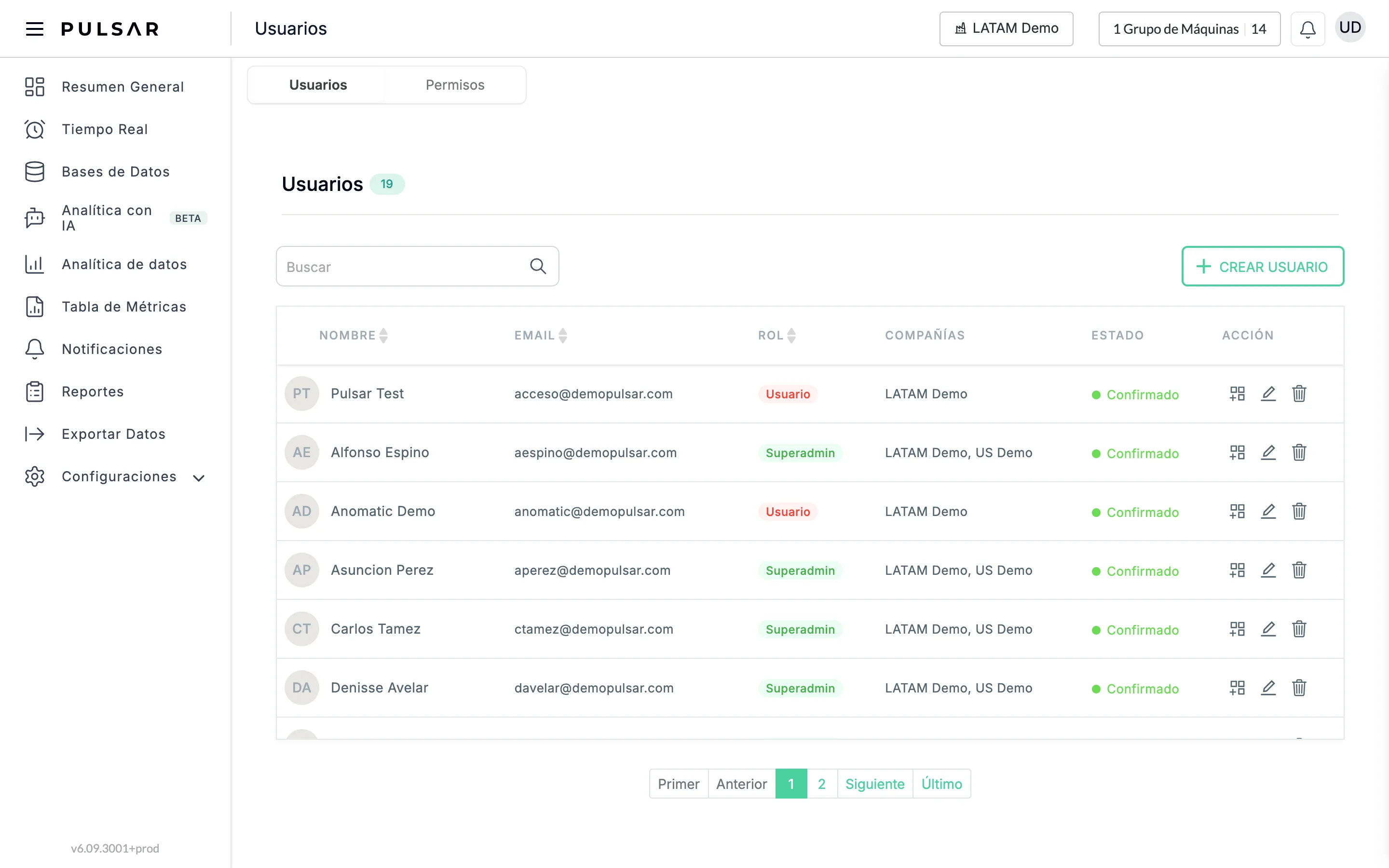Open Tiempo Real from sidebar

(x=105, y=129)
